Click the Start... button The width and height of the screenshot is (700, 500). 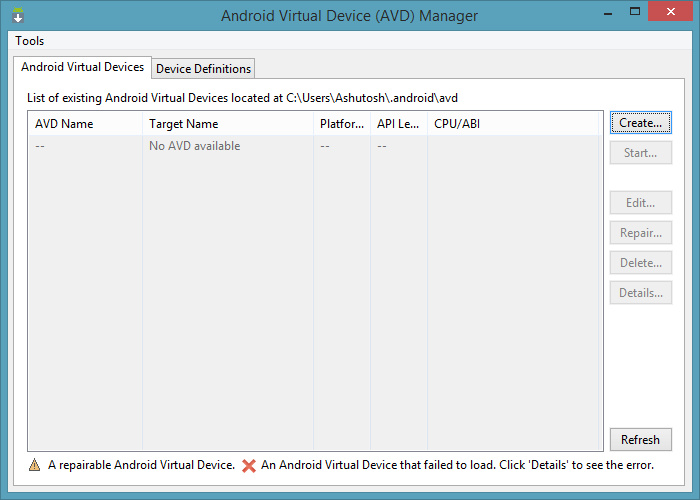pyautogui.click(x=641, y=153)
